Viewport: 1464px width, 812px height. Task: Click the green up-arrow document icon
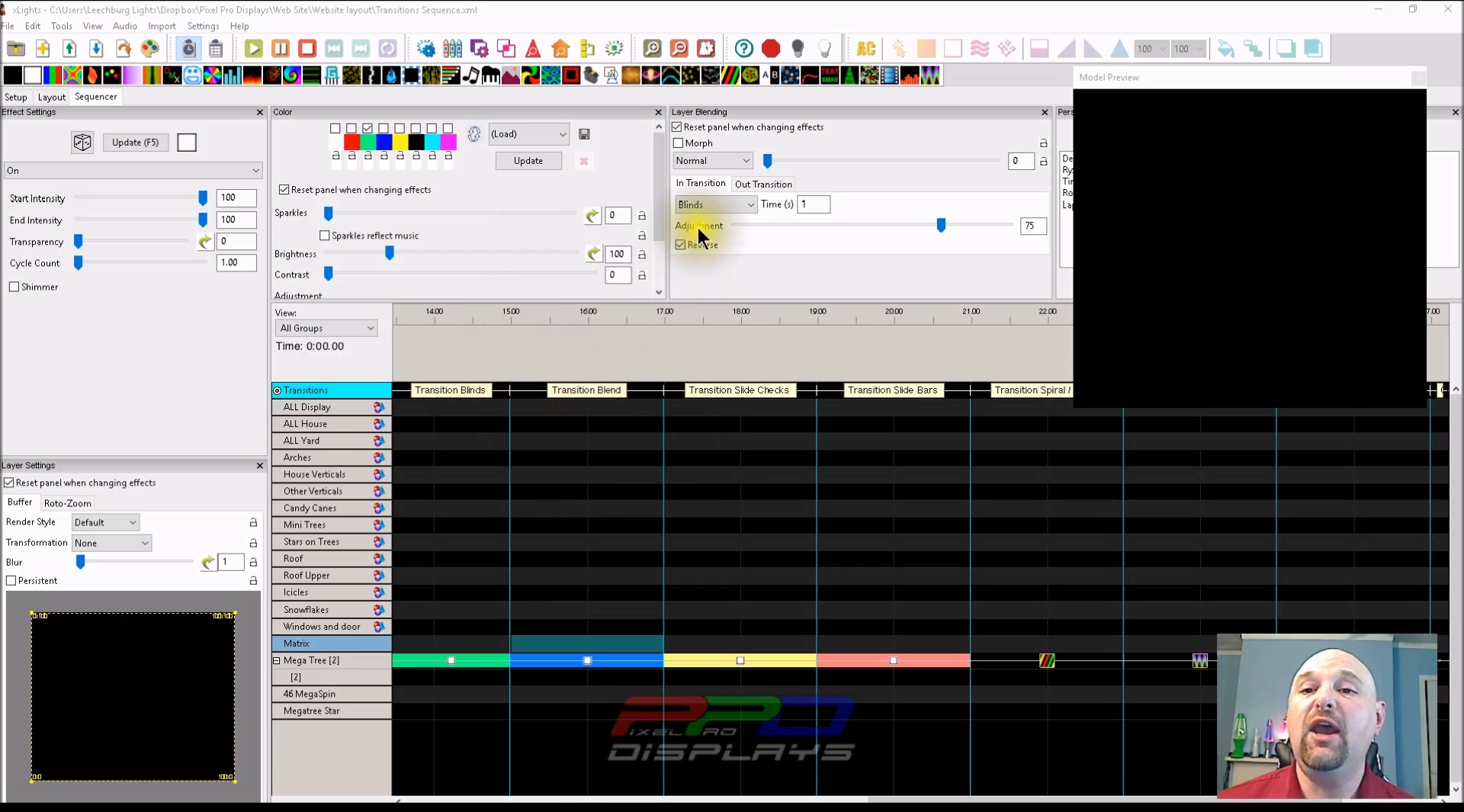pos(69,49)
